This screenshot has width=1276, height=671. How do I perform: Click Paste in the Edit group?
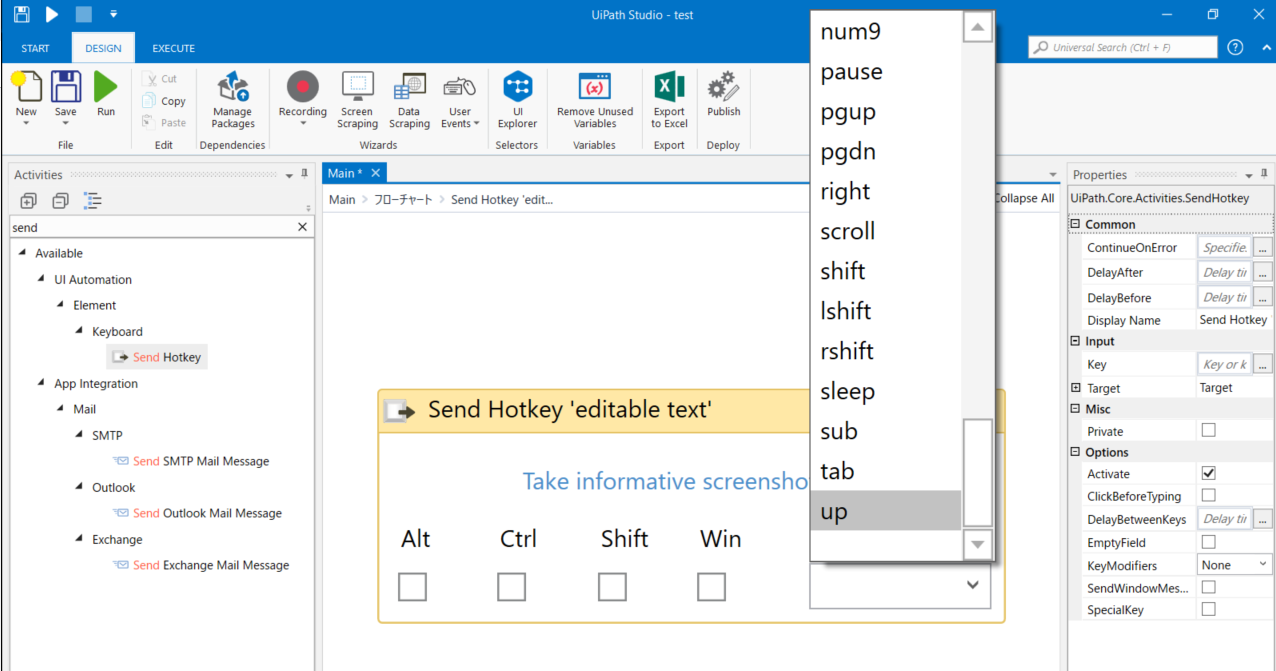(x=164, y=123)
